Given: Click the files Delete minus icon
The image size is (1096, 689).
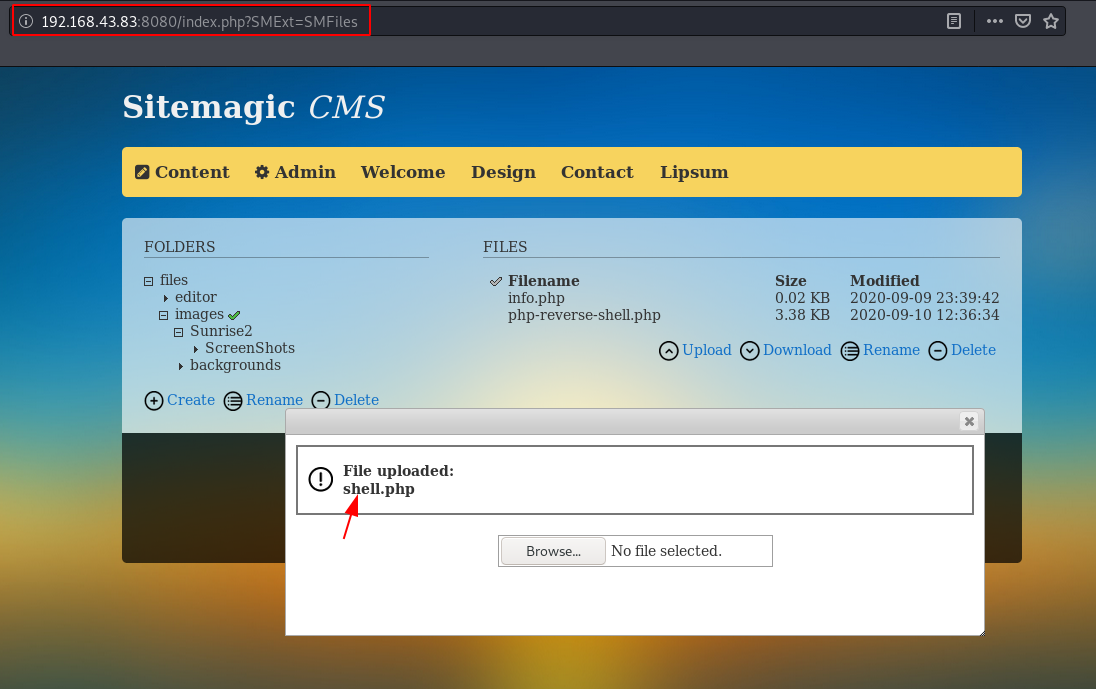Looking at the screenshot, I should [937, 351].
